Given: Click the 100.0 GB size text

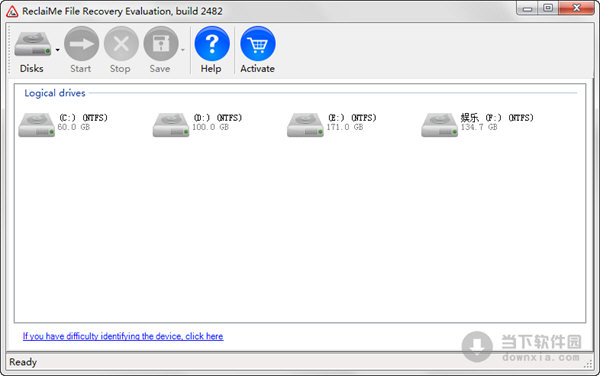Looking at the screenshot, I should pyautogui.click(x=210, y=127).
